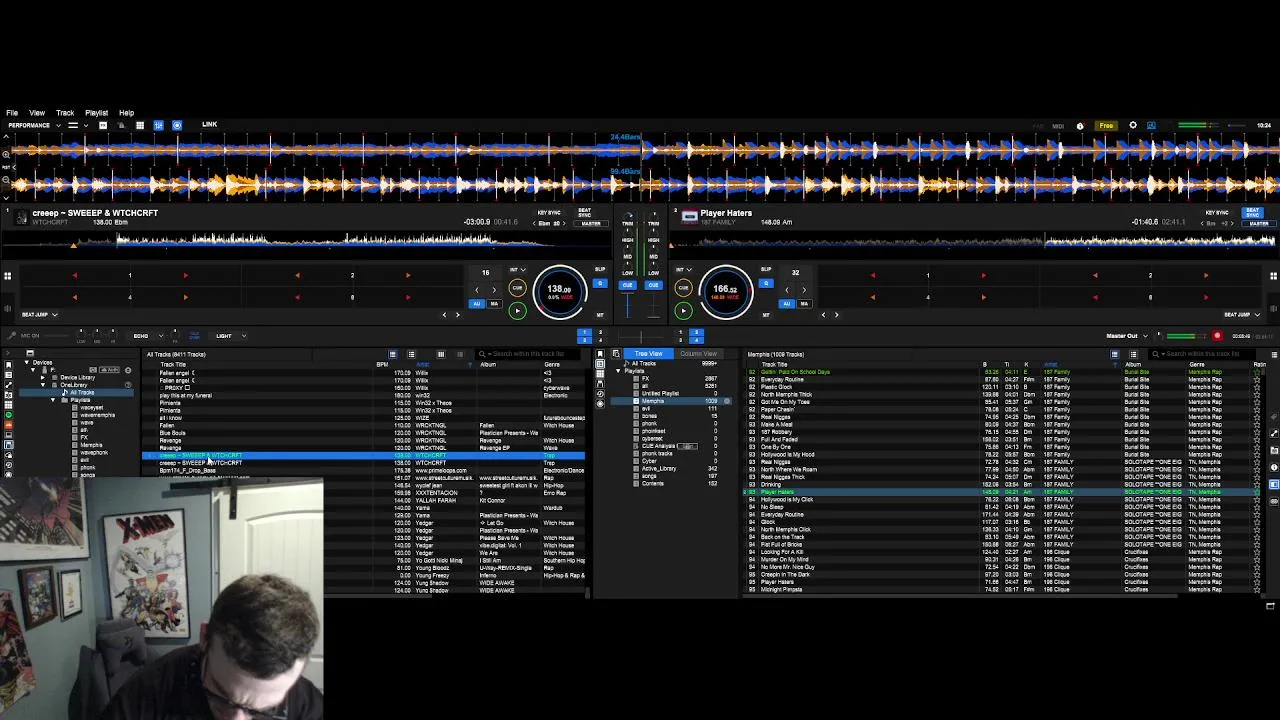Click the Free plan badge

pos(1106,126)
